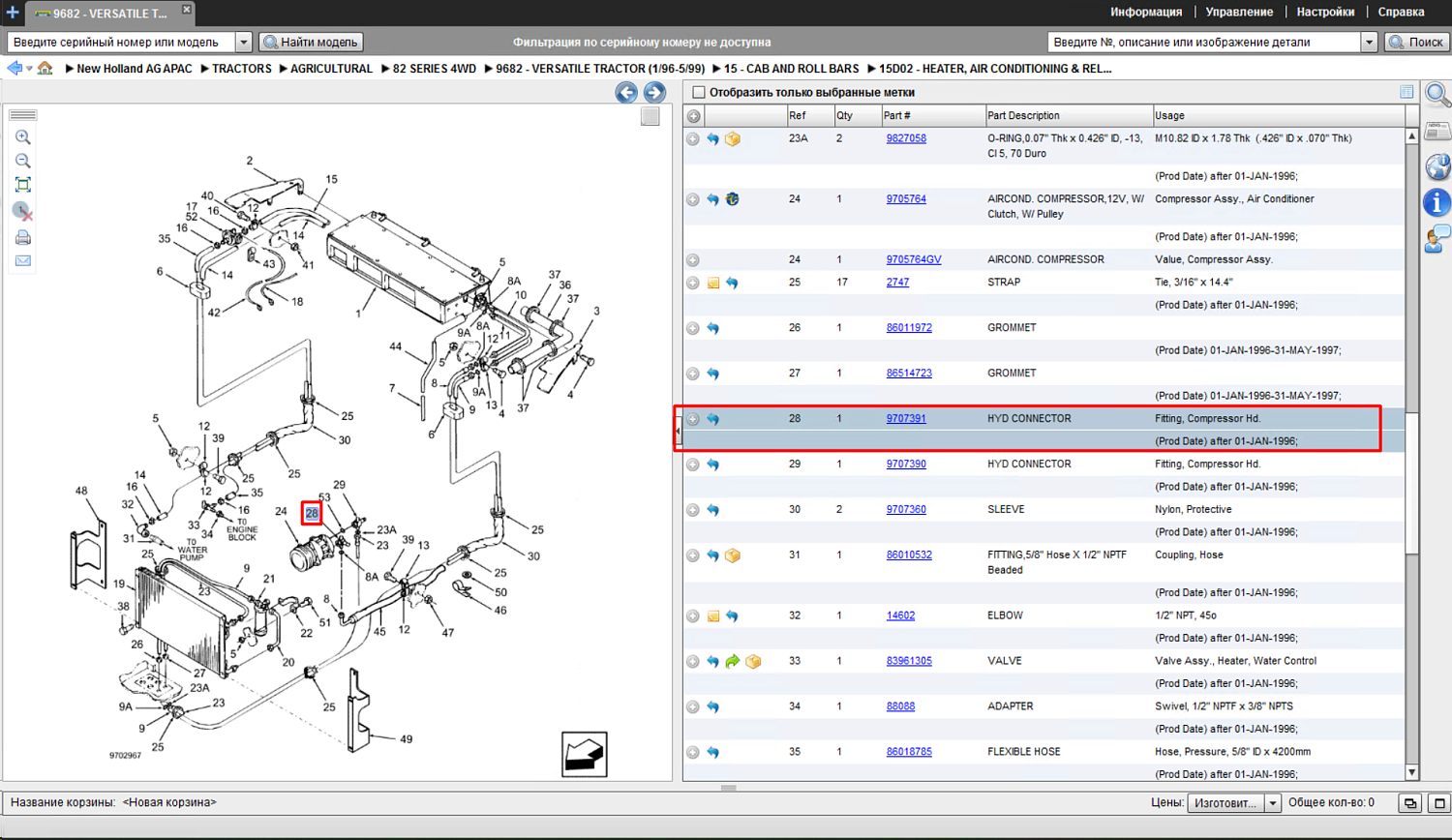The height and width of the screenshot is (840, 1452).
Task: Print the parts diagram
Action: pyautogui.click(x=23, y=237)
